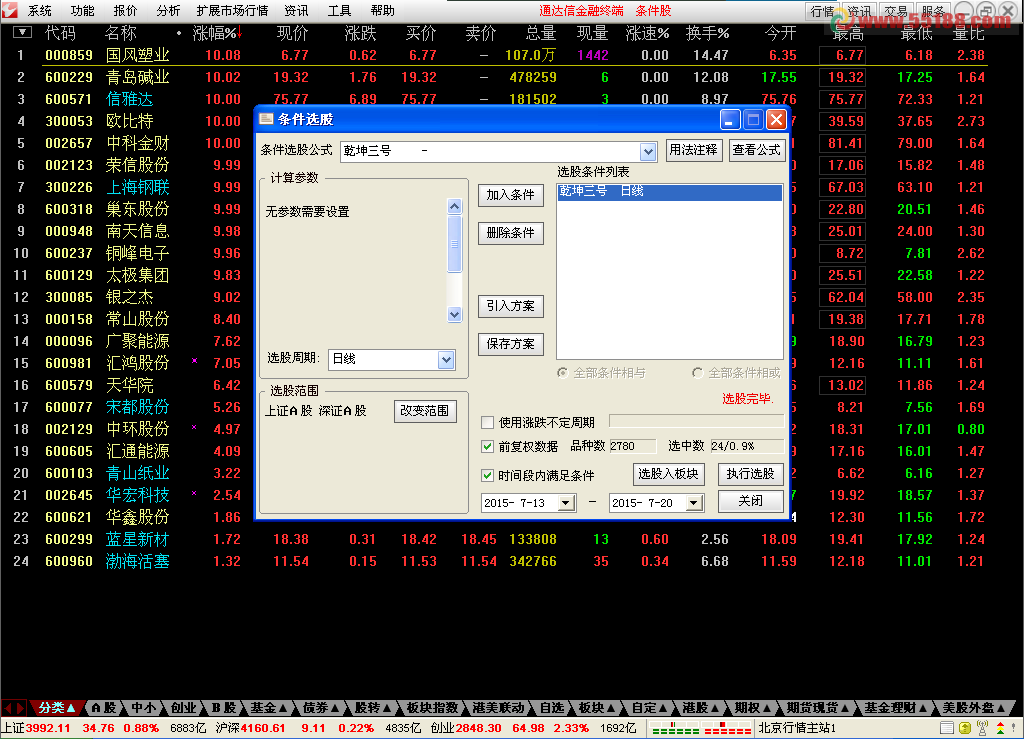The image size is (1024, 739).
Task: Toggle the 使用涨跌不定周期 checkbox
Action: pos(487,422)
